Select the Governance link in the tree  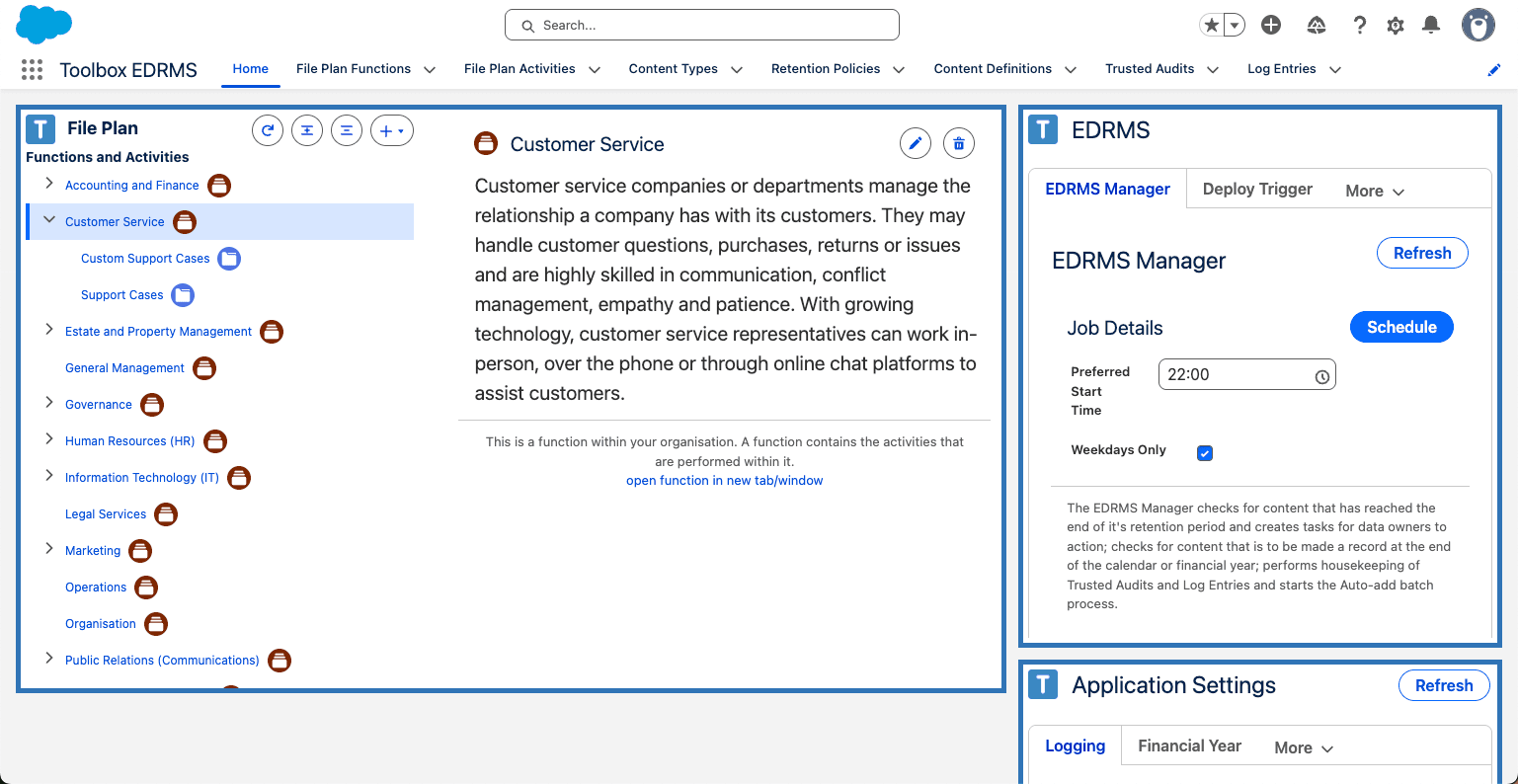(99, 405)
